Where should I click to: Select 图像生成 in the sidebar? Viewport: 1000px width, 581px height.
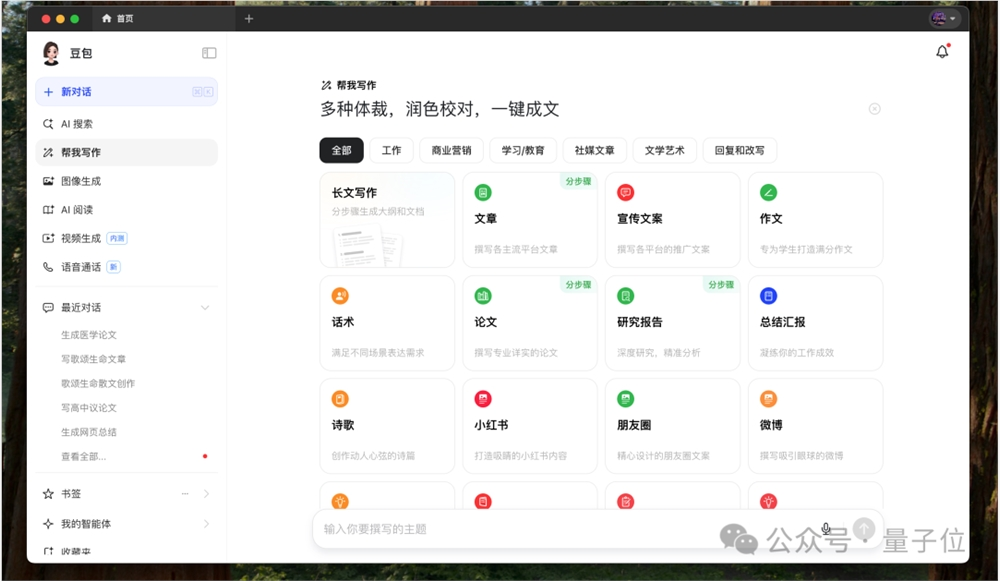tap(82, 181)
